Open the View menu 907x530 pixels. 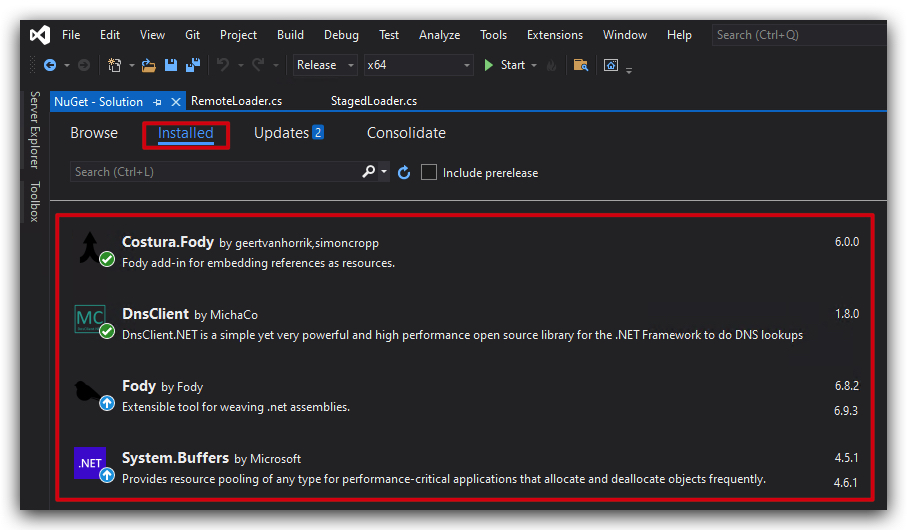(x=152, y=35)
